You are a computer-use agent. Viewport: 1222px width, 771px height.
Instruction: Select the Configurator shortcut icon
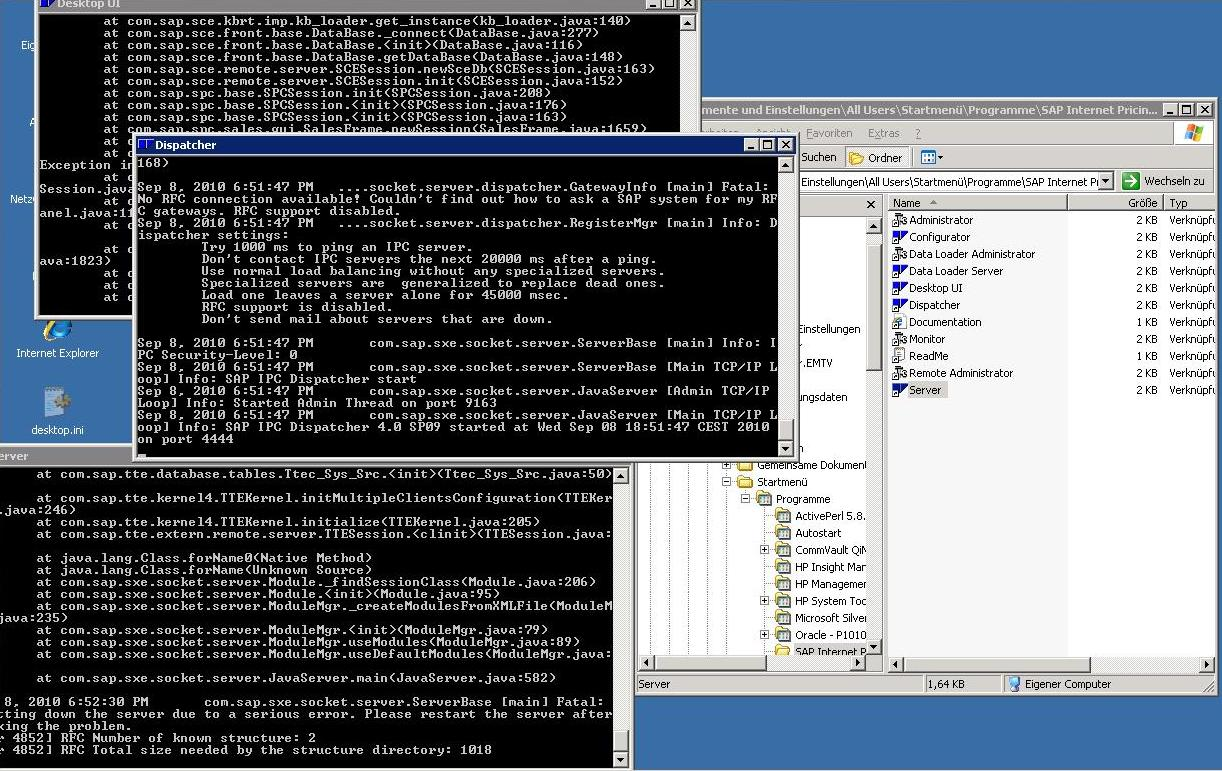(x=899, y=237)
